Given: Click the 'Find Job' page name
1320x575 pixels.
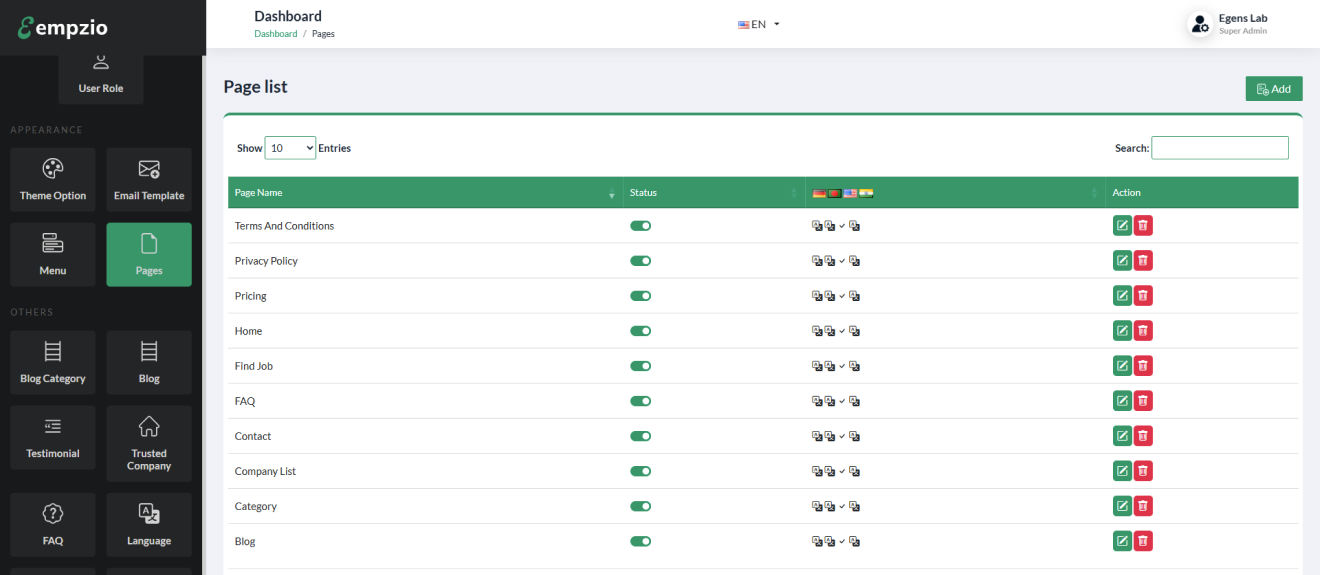Looking at the screenshot, I should point(254,366).
